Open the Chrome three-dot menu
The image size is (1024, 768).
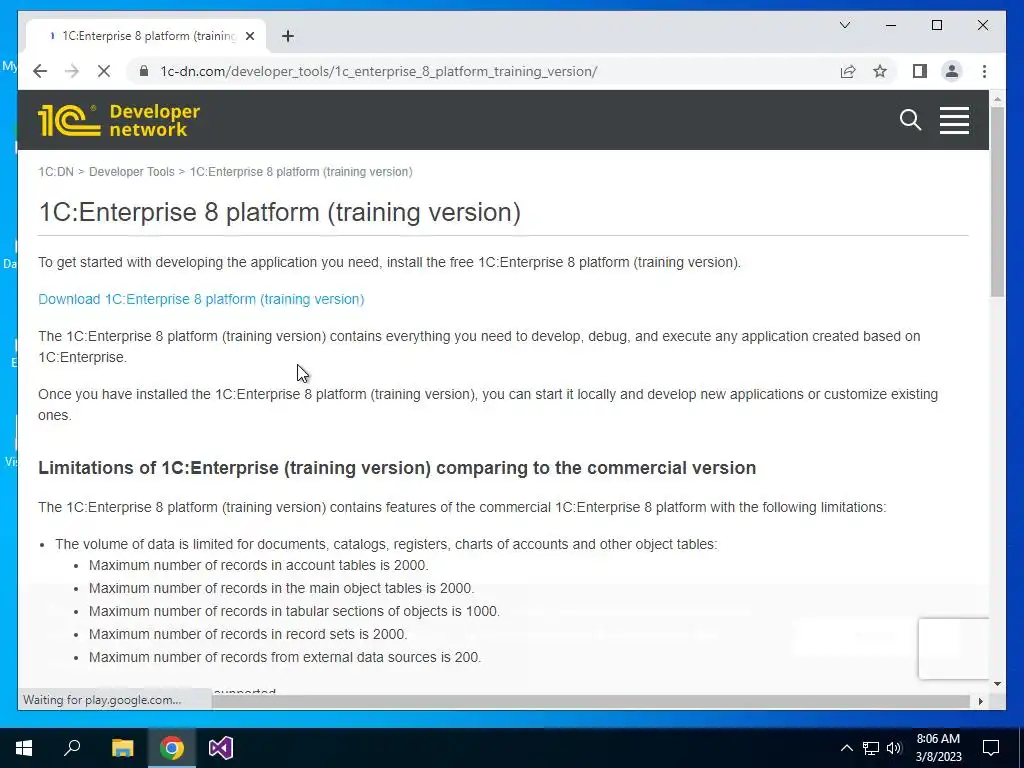984,71
